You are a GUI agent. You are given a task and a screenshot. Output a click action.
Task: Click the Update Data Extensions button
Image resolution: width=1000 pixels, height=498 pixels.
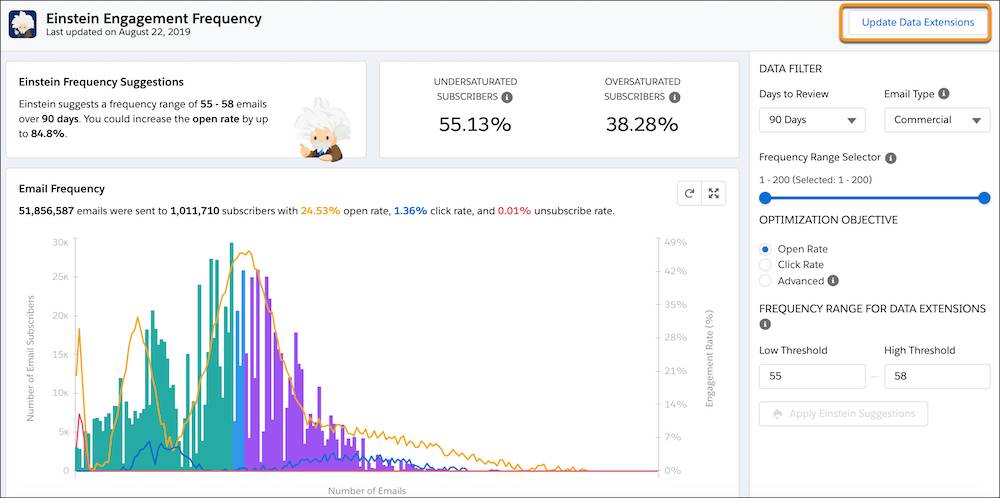(918, 22)
